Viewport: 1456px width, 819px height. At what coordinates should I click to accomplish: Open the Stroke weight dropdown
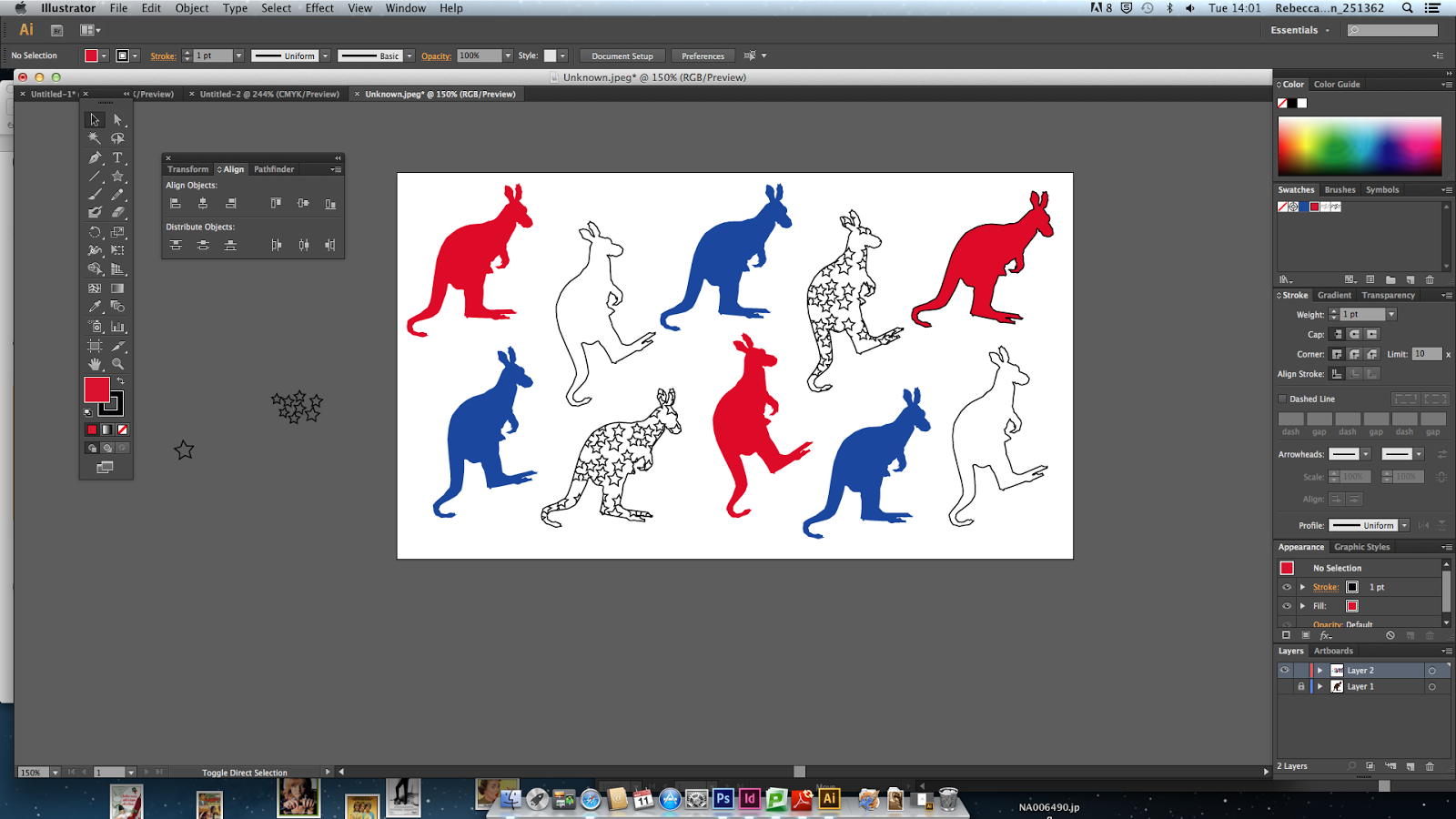1391,314
